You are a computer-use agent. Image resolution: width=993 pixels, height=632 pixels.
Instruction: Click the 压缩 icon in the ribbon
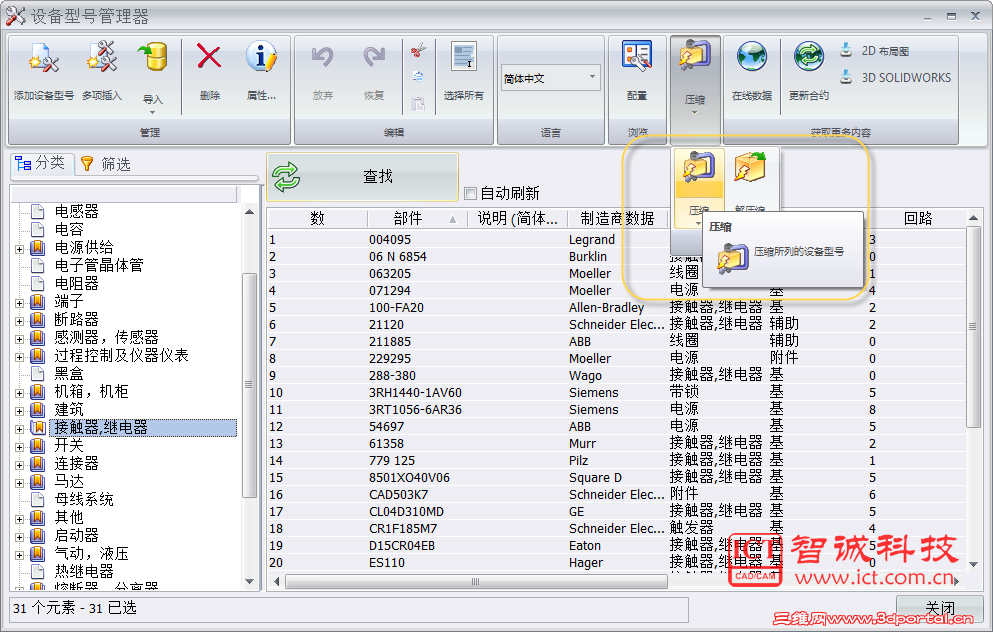pyautogui.click(x=695, y=56)
